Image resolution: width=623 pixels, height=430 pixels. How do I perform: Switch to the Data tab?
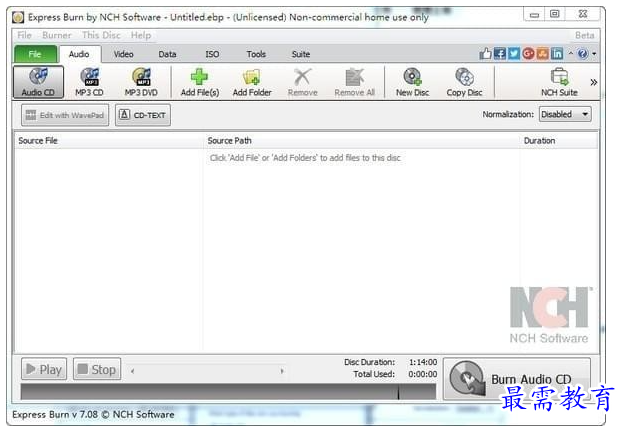(167, 54)
